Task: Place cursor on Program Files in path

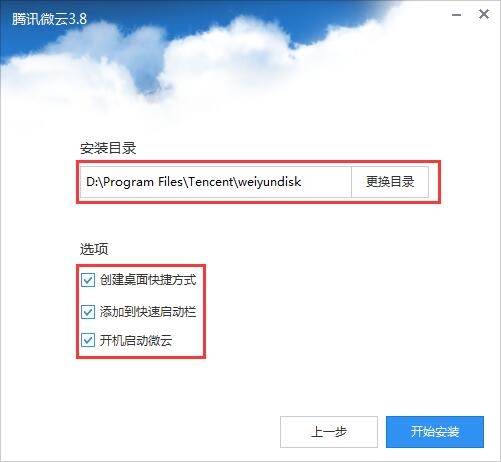Action: (143, 182)
